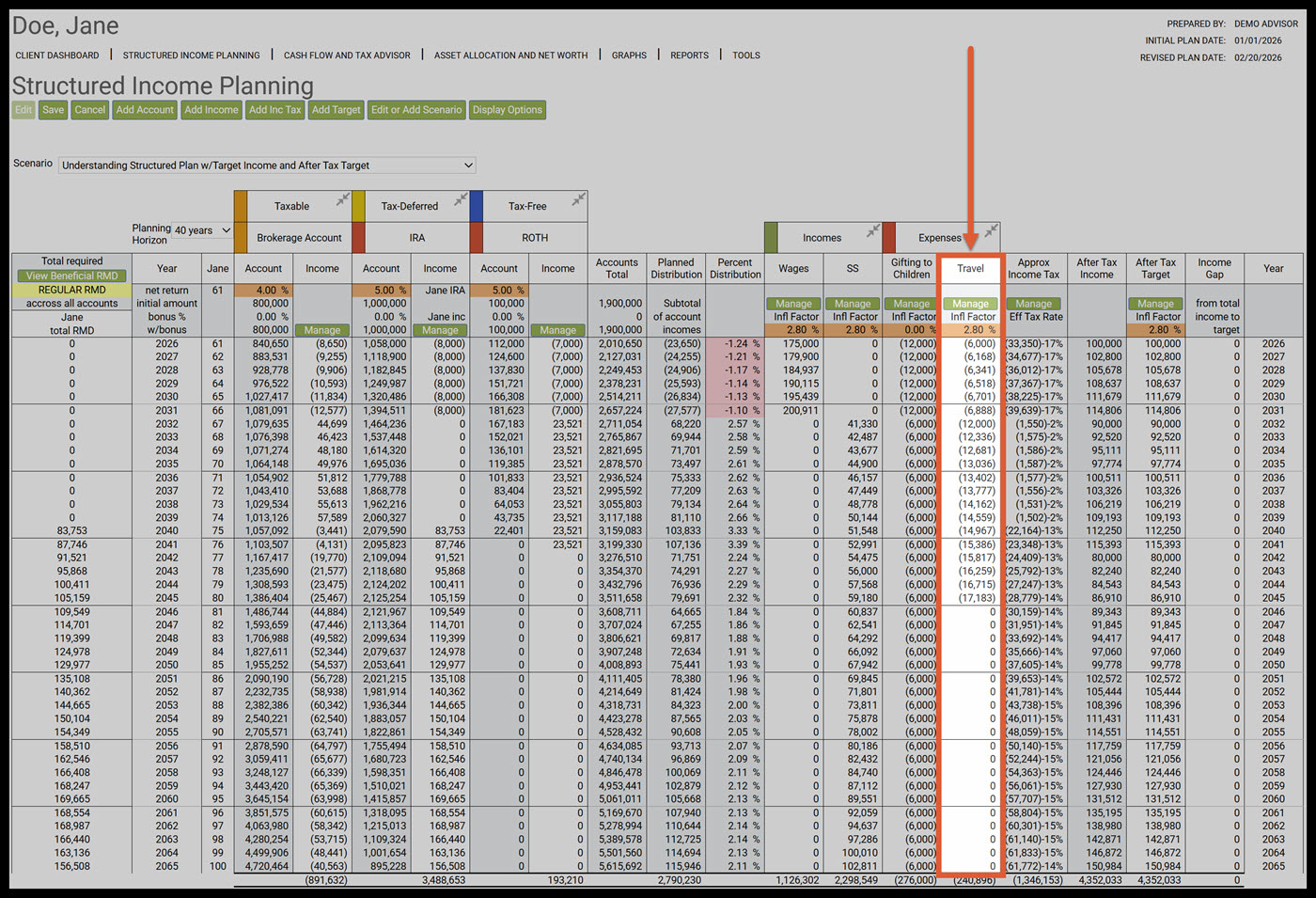Click Add Target

pyautogui.click(x=337, y=110)
